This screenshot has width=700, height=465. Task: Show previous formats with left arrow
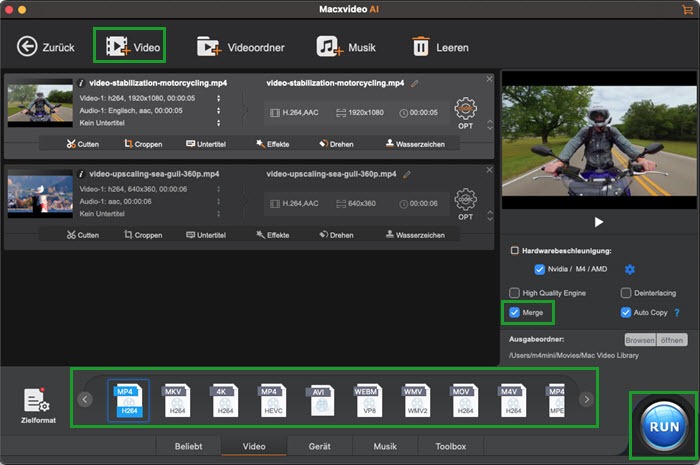[x=85, y=399]
